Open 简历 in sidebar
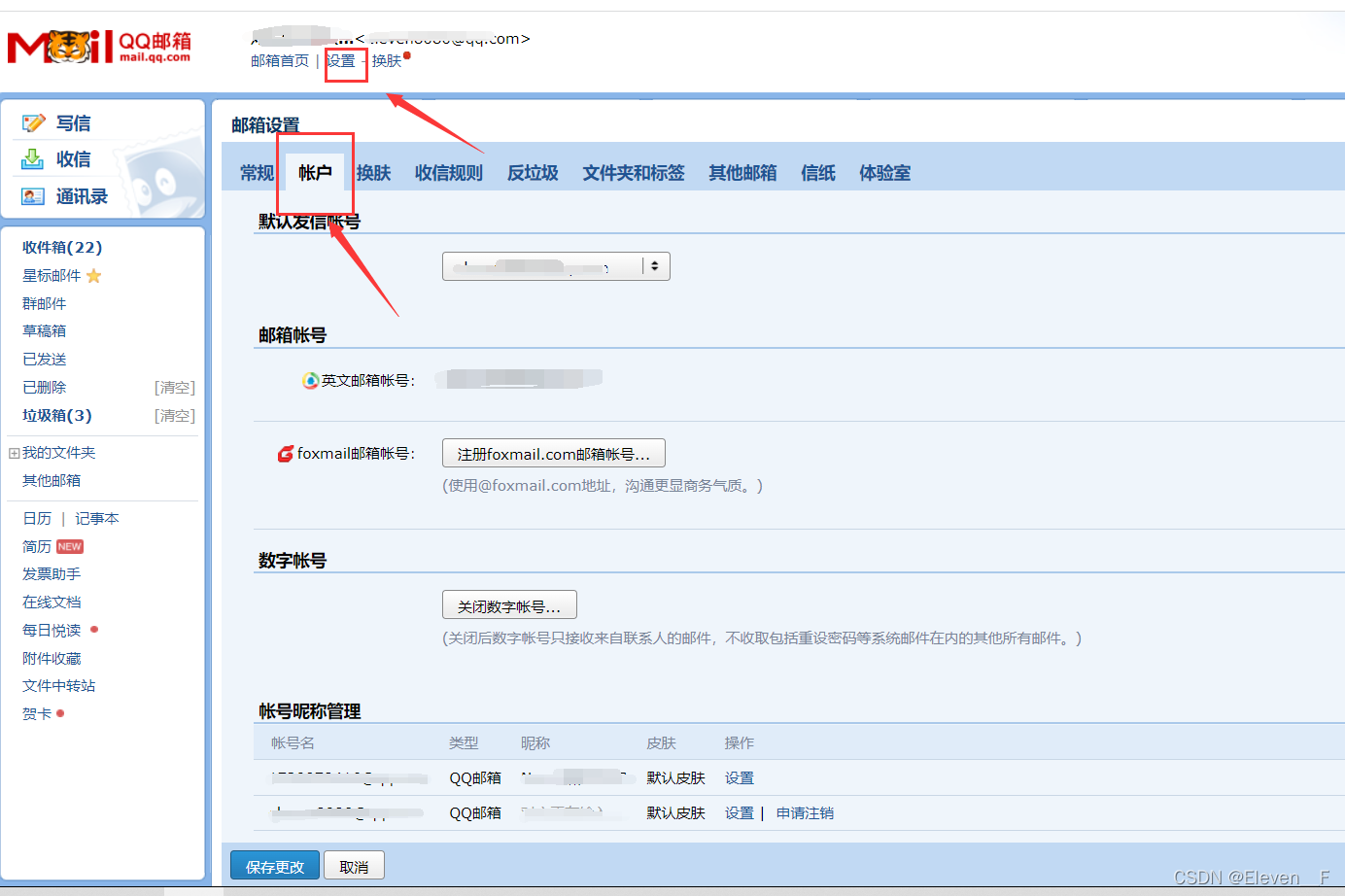This screenshot has width=1345, height=896. 37,547
